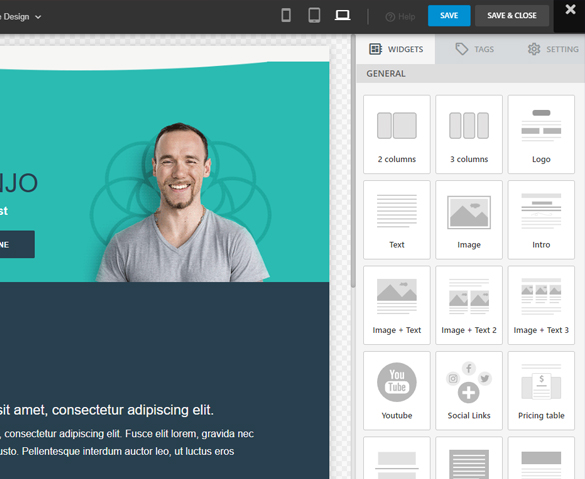Select the WIDGETS tab
Viewport: 585px width, 479px height.
pos(396,49)
